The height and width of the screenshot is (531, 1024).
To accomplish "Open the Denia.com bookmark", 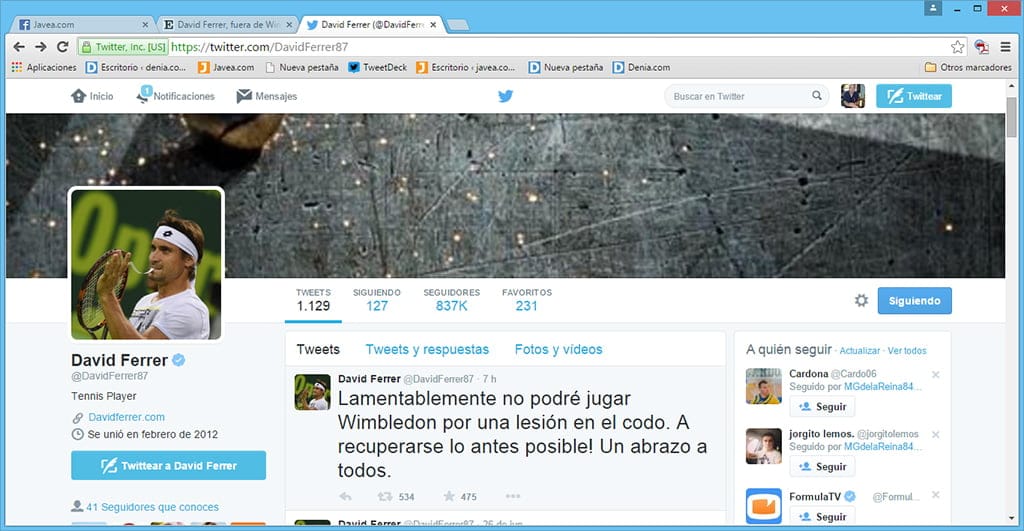I will point(641,67).
